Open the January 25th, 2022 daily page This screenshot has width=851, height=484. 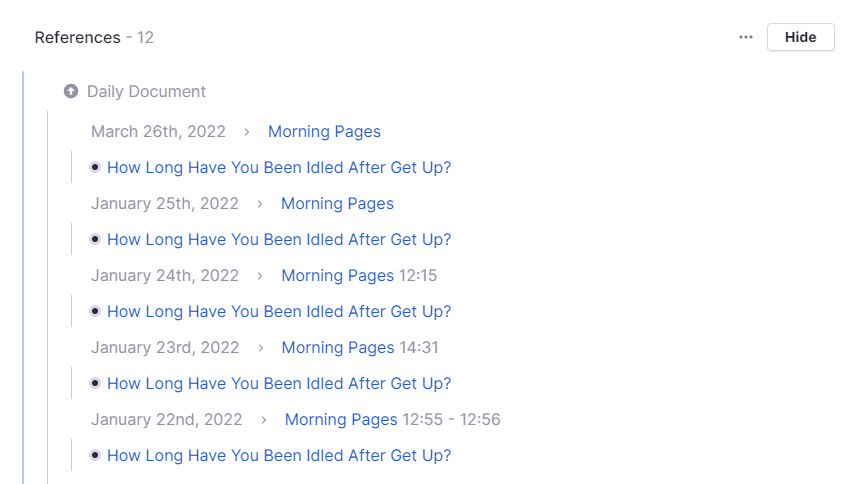click(x=165, y=203)
